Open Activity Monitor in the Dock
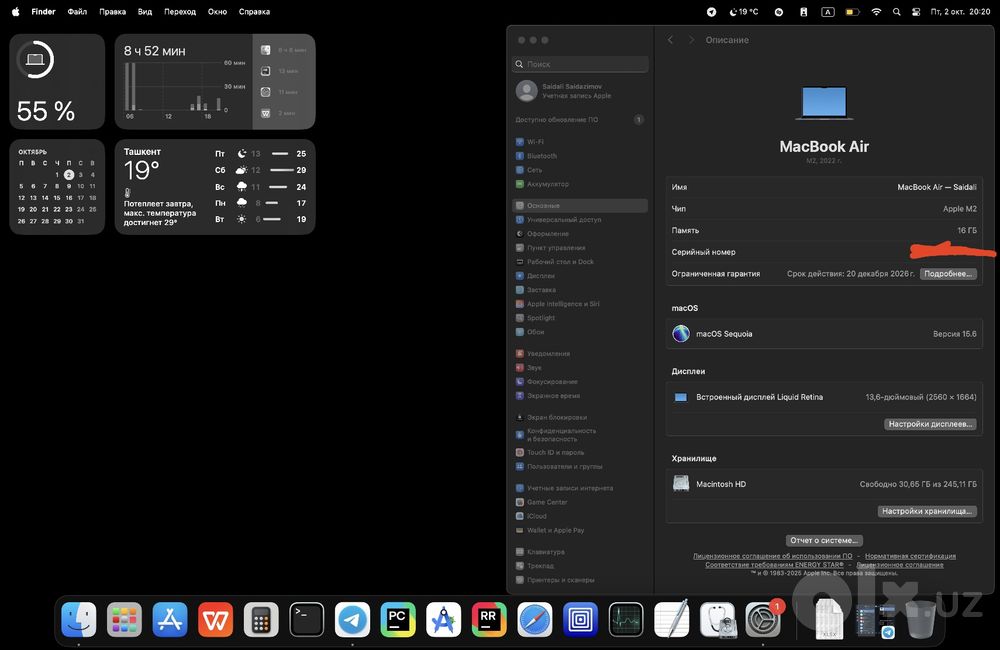1000x650 pixels. click(x=626, y=619)
